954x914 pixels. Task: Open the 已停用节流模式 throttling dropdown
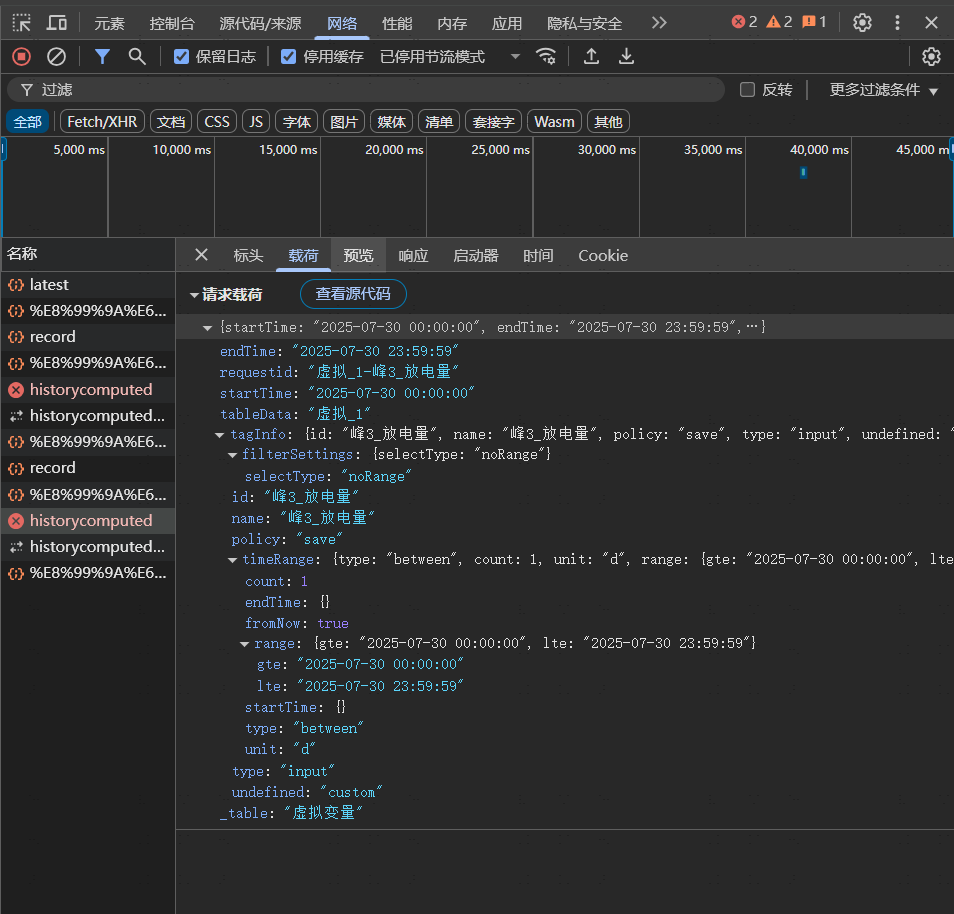(450, 57)
